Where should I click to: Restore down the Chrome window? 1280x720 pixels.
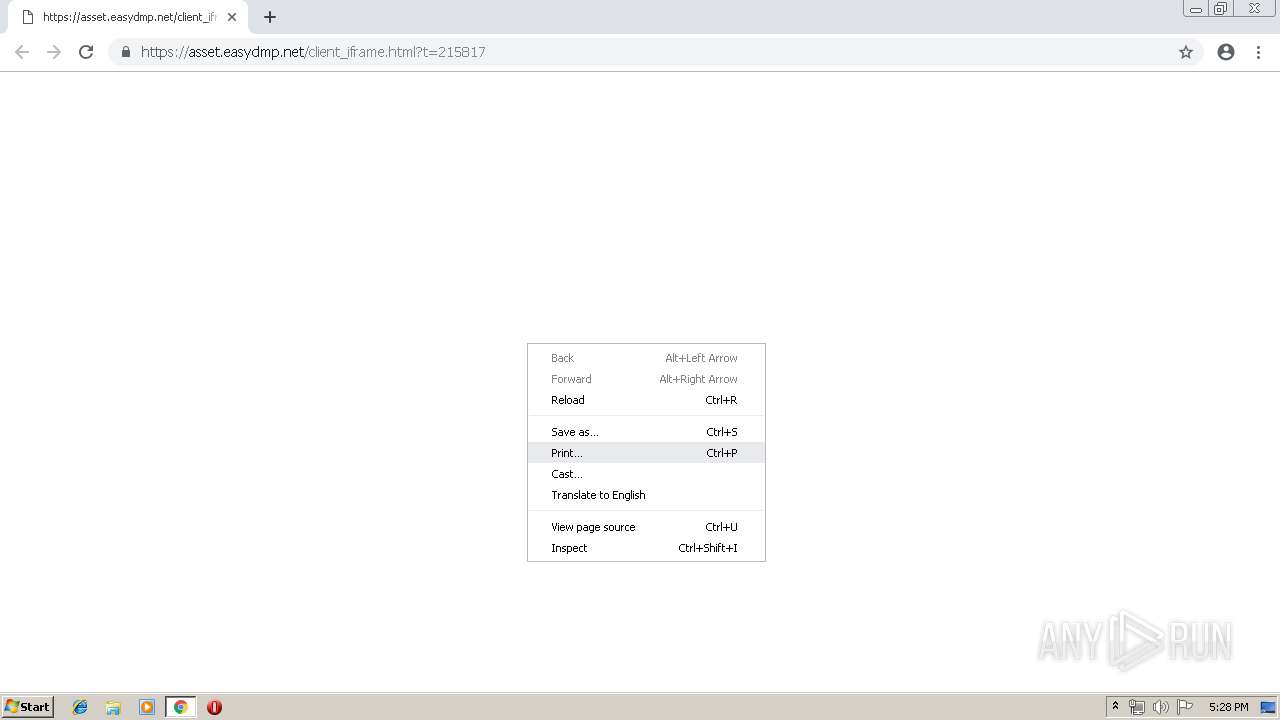point(1221,9)
